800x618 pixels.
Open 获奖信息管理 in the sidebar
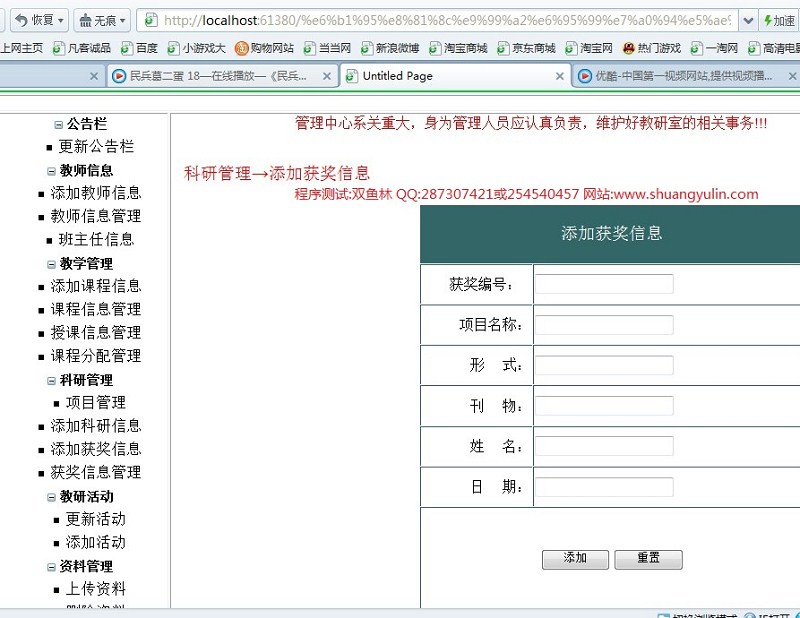tap(96, 472)
